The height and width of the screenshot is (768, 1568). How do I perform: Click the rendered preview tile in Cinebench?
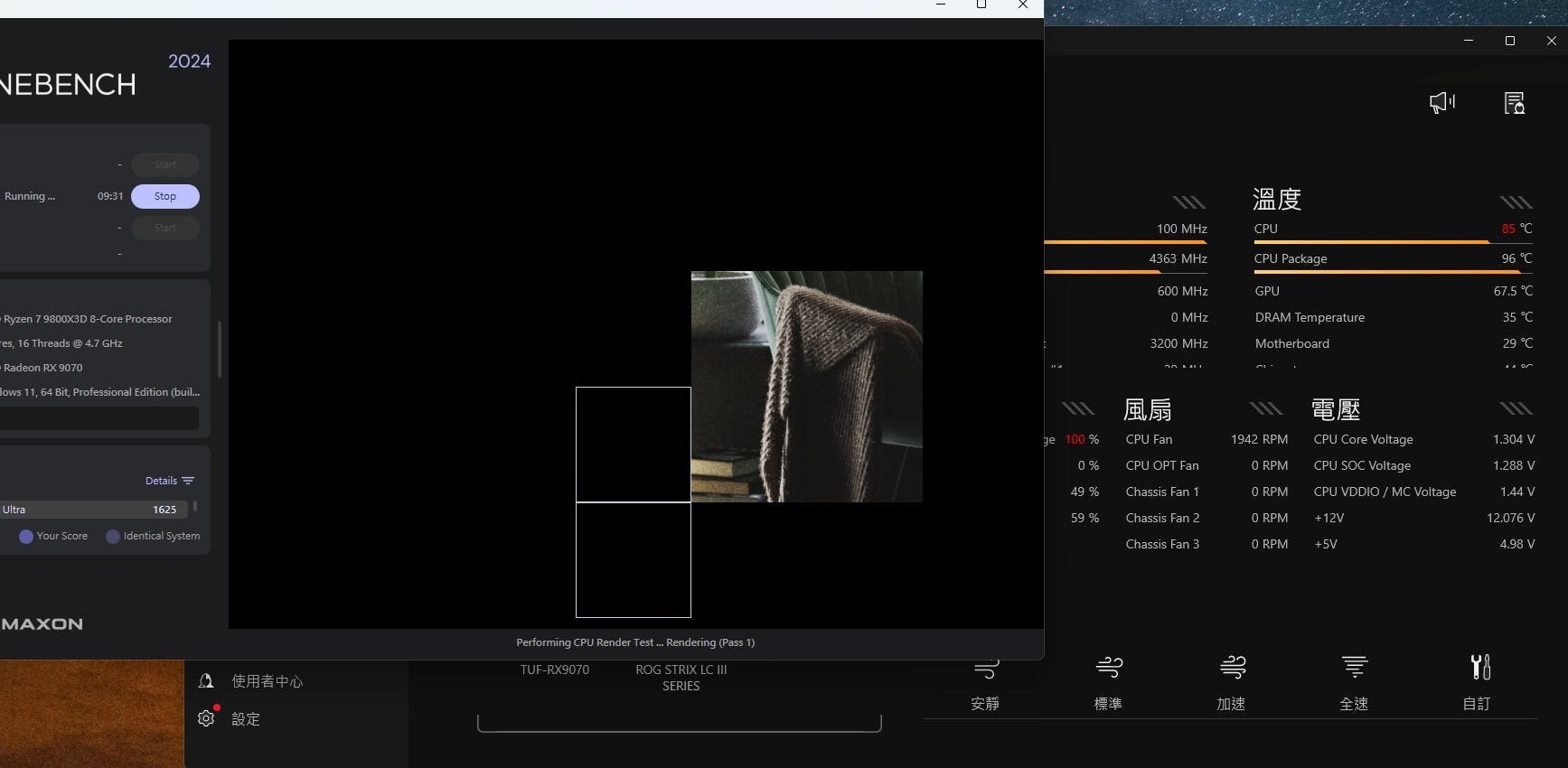807,387
